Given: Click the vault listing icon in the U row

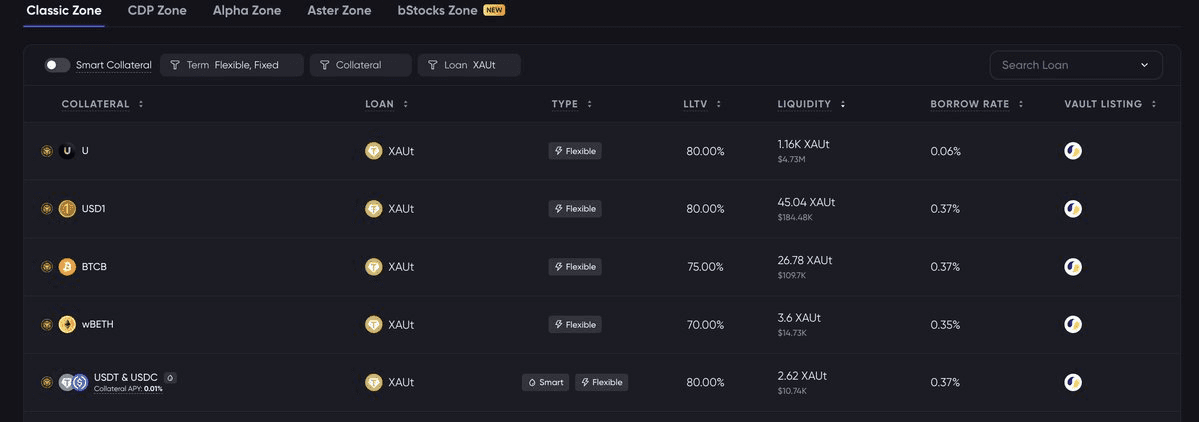Looking at the screenshot, I should [x=1073, y=151].
